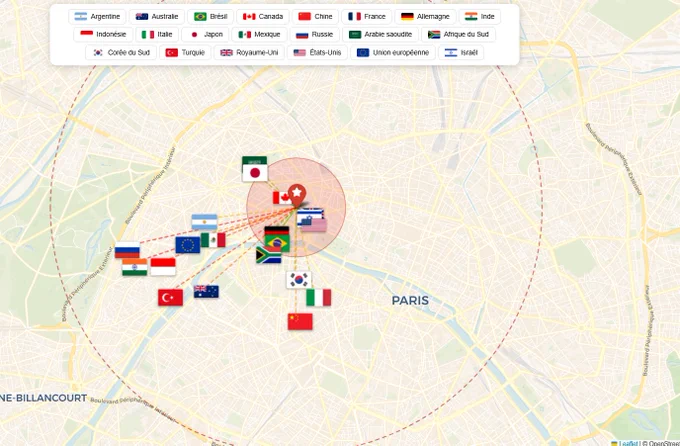Pick Turquie in the country legend
This screenshot has height=446, width=680.
pyautogui.click(x=185, y=52)
